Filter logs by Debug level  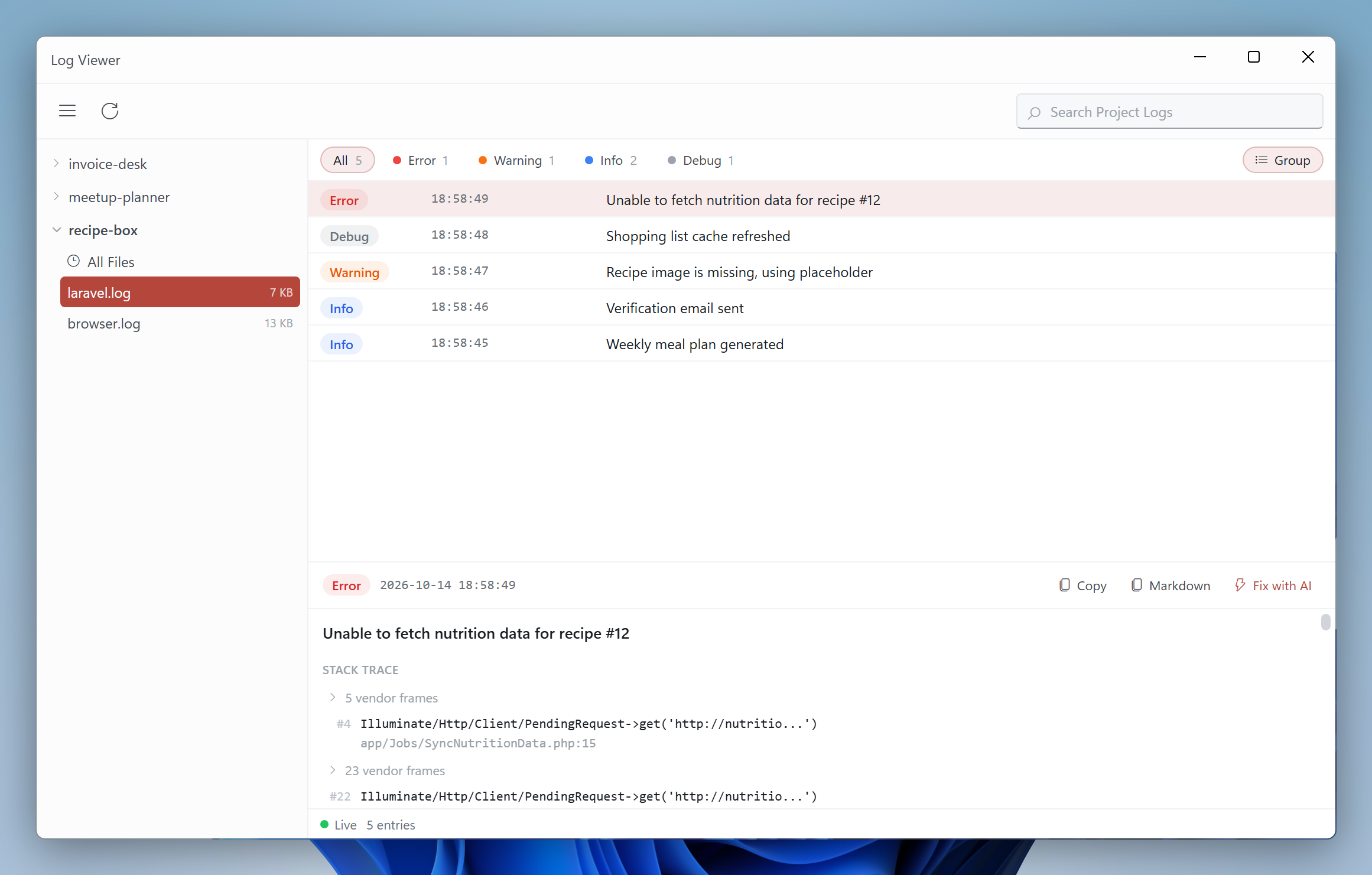[x=701, y=161]
